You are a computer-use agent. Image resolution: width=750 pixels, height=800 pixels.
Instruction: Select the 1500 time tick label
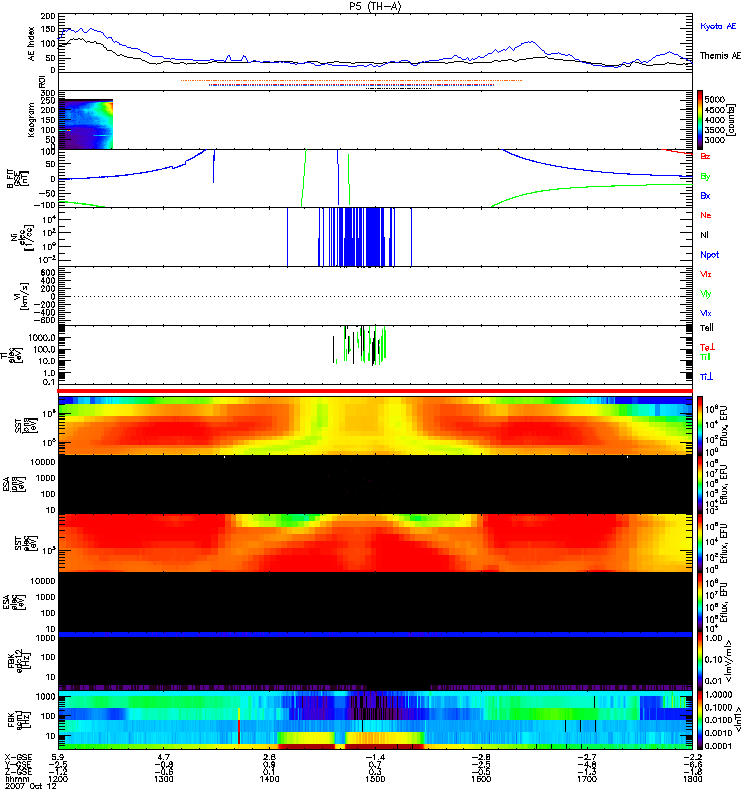375,779
